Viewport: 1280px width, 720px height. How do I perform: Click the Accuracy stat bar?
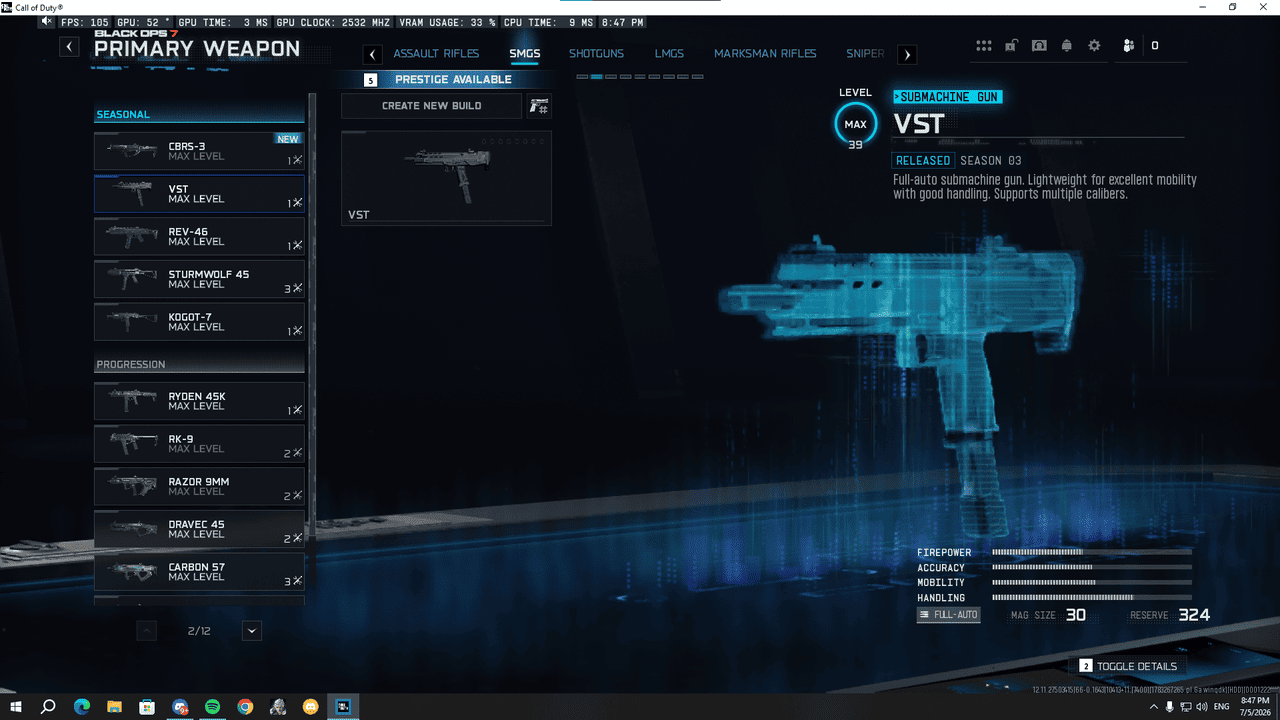(1091, 567)
